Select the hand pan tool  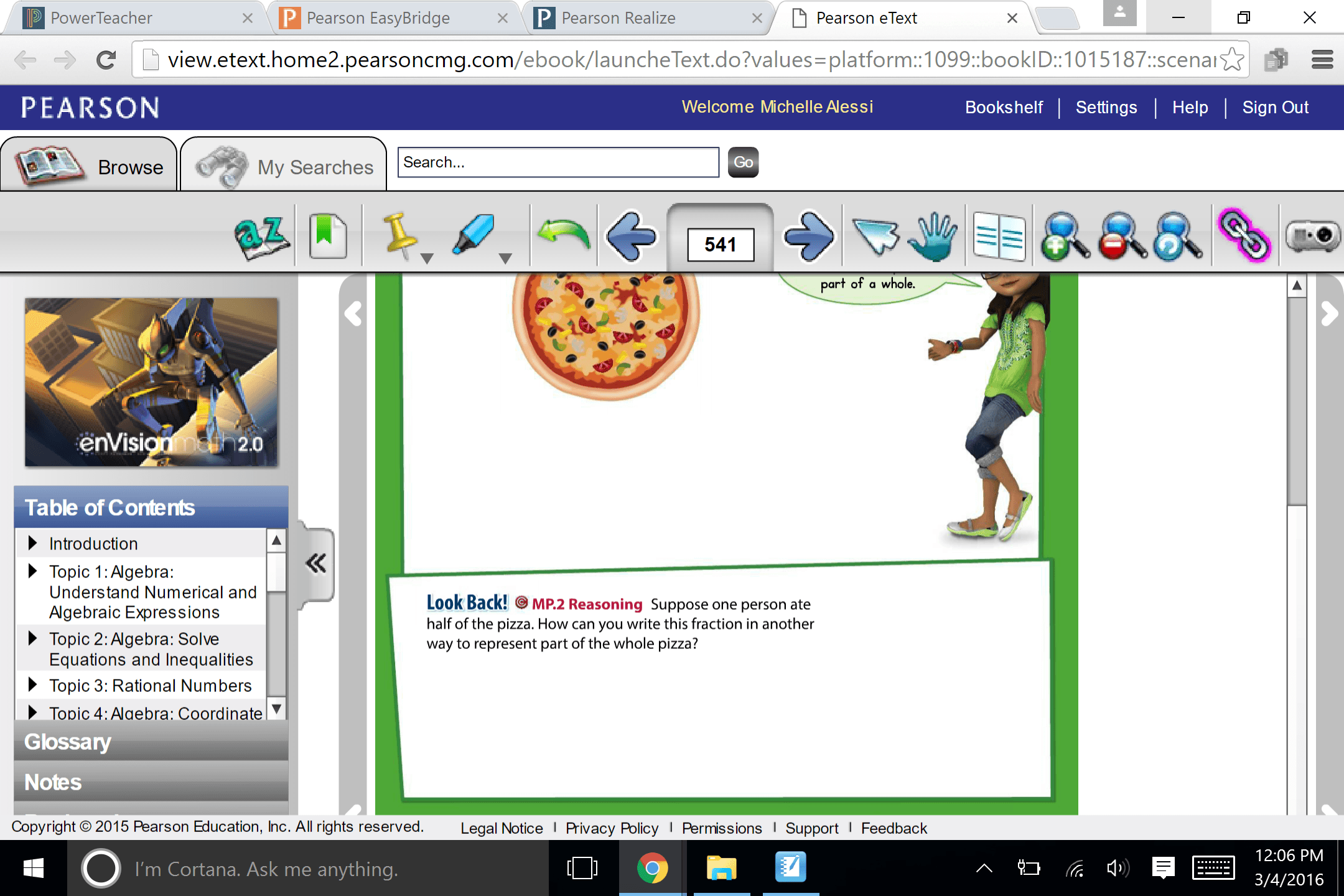point(933,236)
